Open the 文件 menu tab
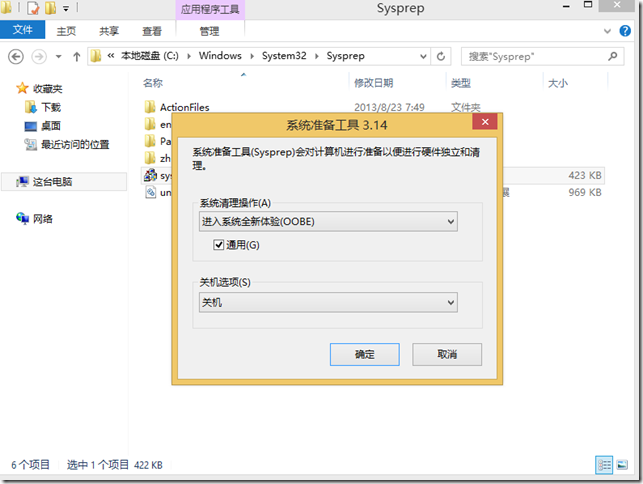 23,30
